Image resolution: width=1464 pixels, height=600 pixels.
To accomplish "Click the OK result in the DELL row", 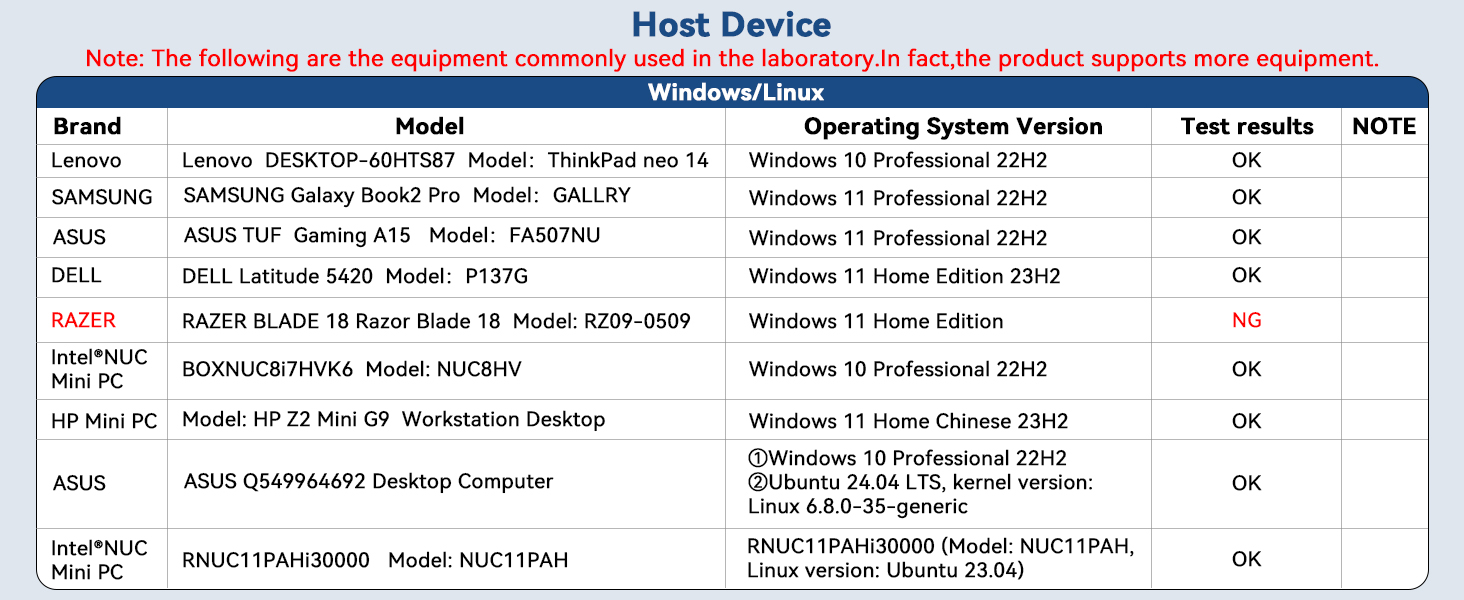I will [1247, 275].
